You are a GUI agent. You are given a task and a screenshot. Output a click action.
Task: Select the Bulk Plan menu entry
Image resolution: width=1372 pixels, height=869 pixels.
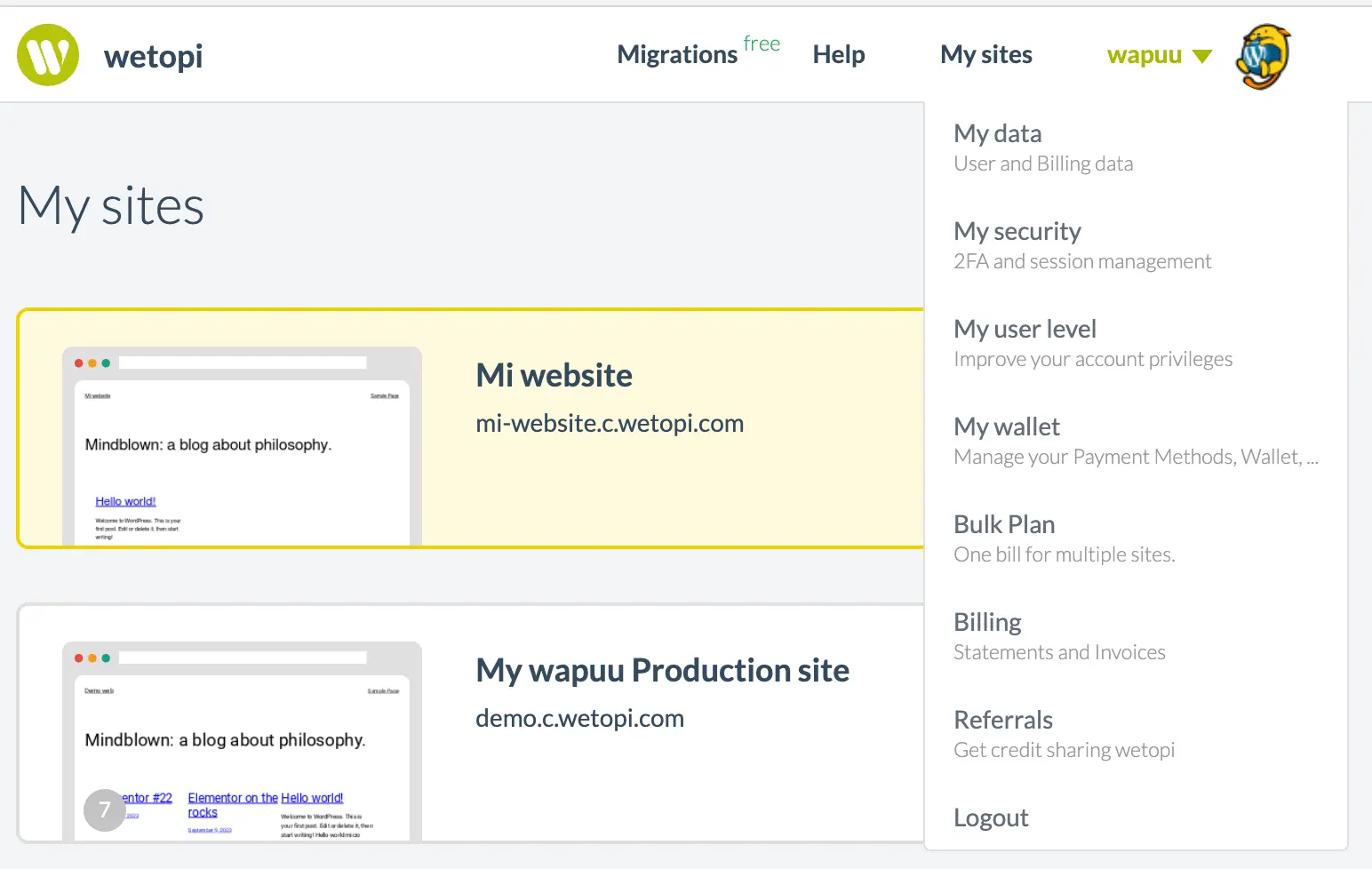click(1004, 524)
